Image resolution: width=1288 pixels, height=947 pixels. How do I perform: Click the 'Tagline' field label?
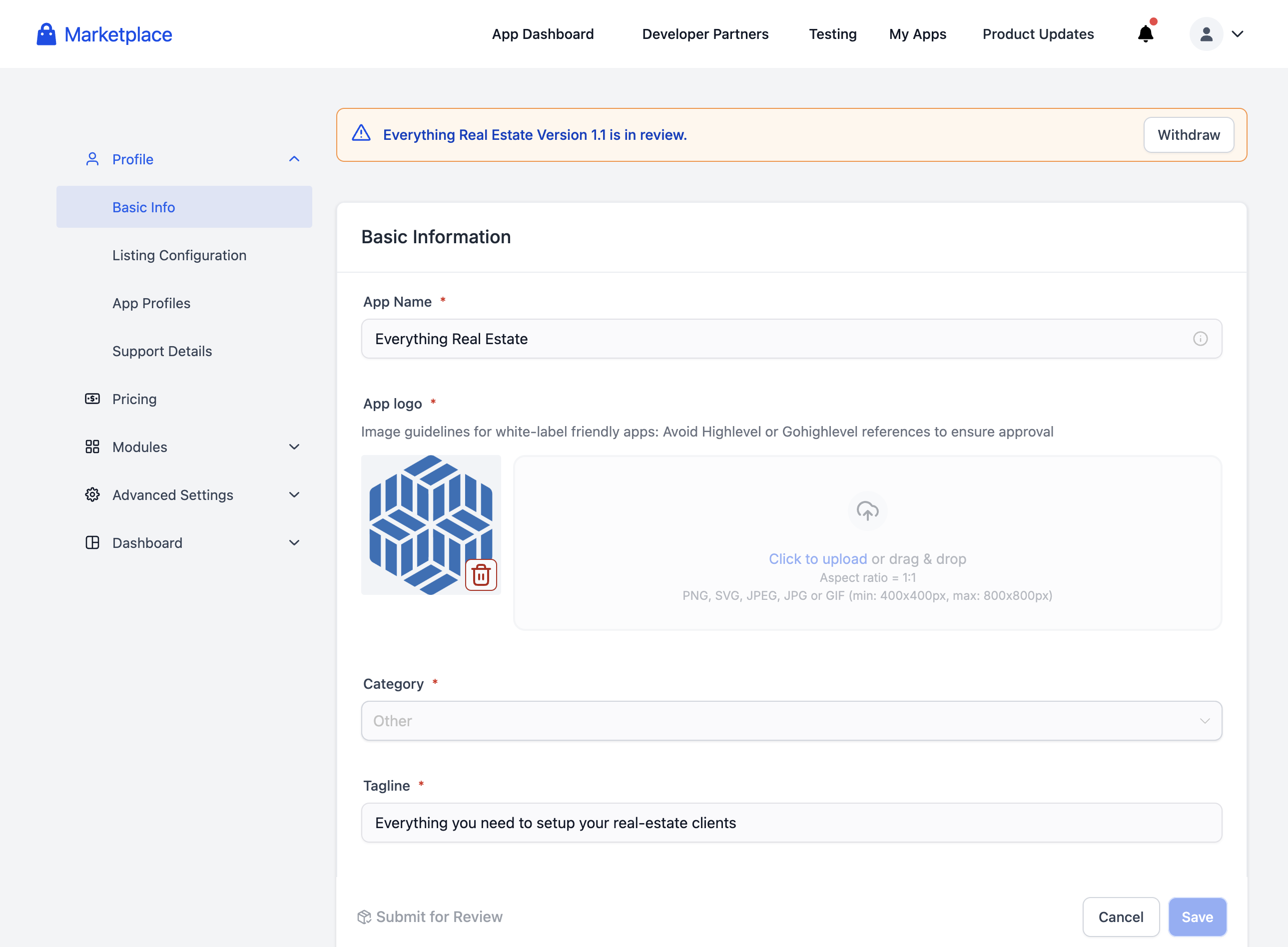click(x=387, y=786)
